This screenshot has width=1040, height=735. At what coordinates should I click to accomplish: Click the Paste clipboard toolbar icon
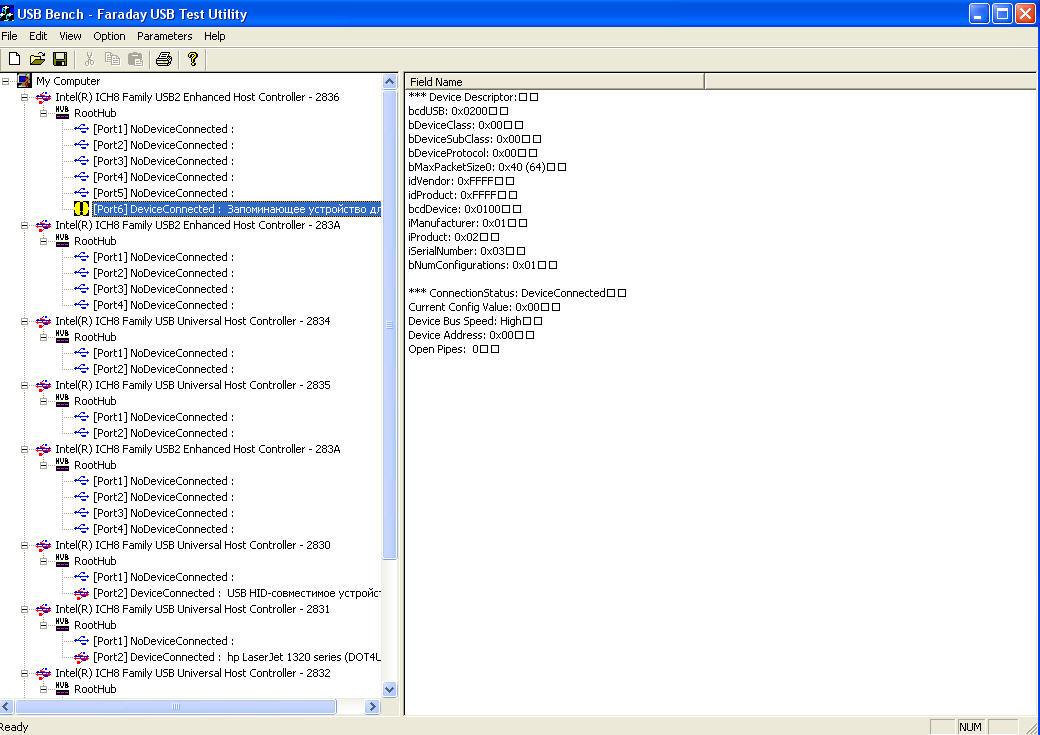coord(135,59)
